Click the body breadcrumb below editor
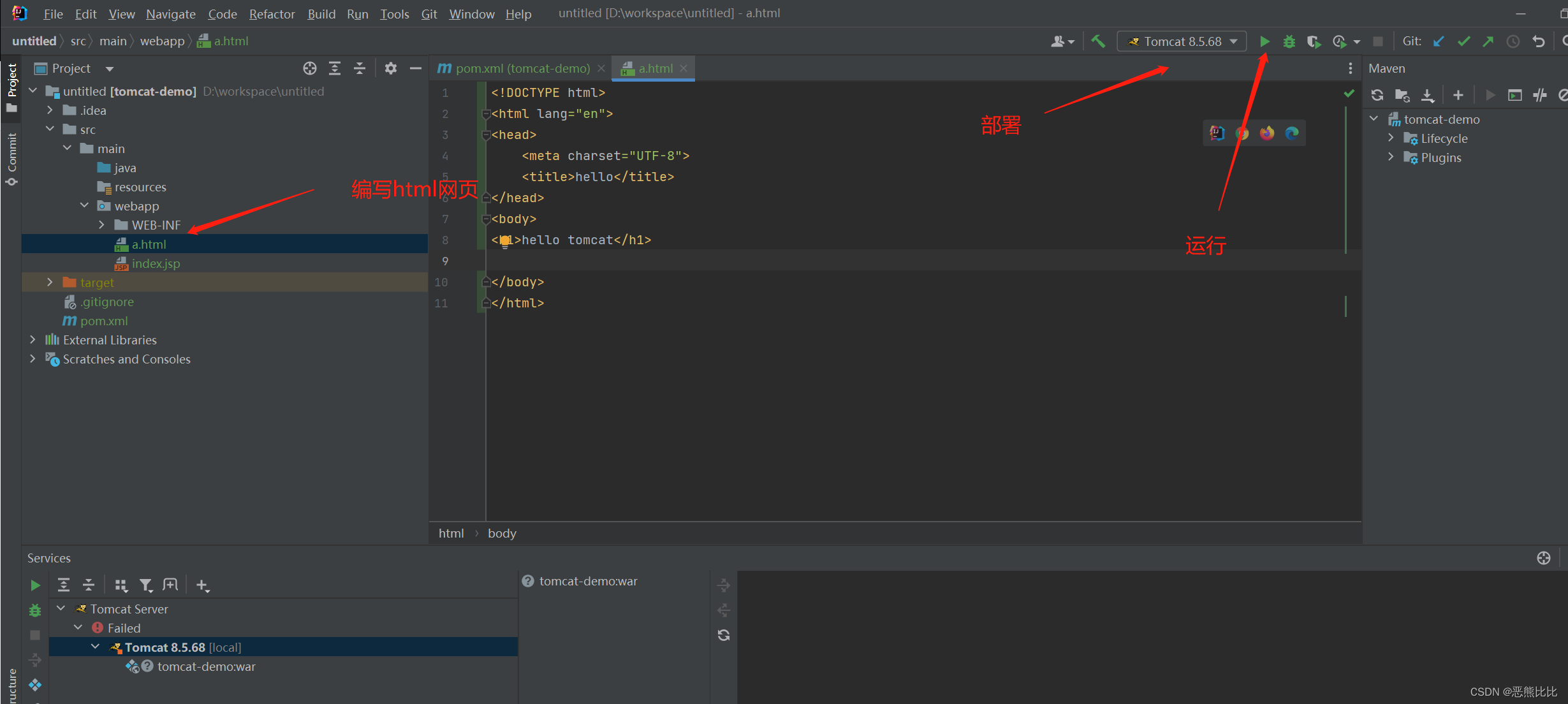Image resolution: width=1568 pixels, height=704 pixels. [502, 533]
